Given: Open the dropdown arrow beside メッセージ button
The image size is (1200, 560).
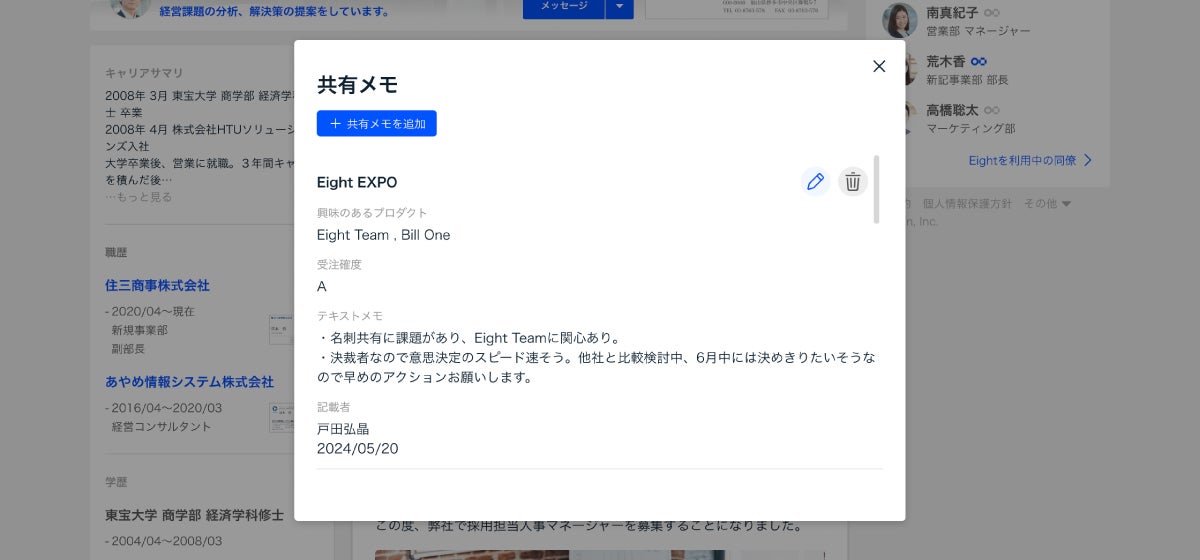Looking at the screenshot, I should point(620,7).
